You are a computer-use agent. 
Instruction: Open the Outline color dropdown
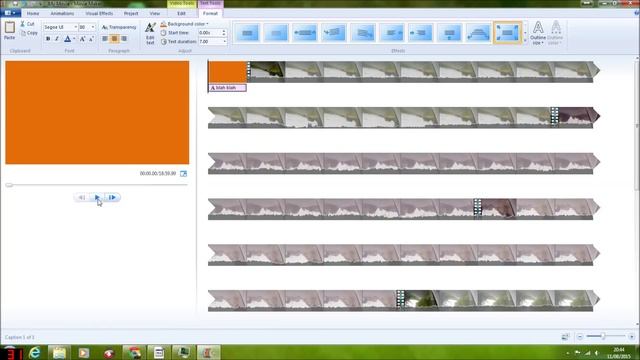[x=555, y=33]
